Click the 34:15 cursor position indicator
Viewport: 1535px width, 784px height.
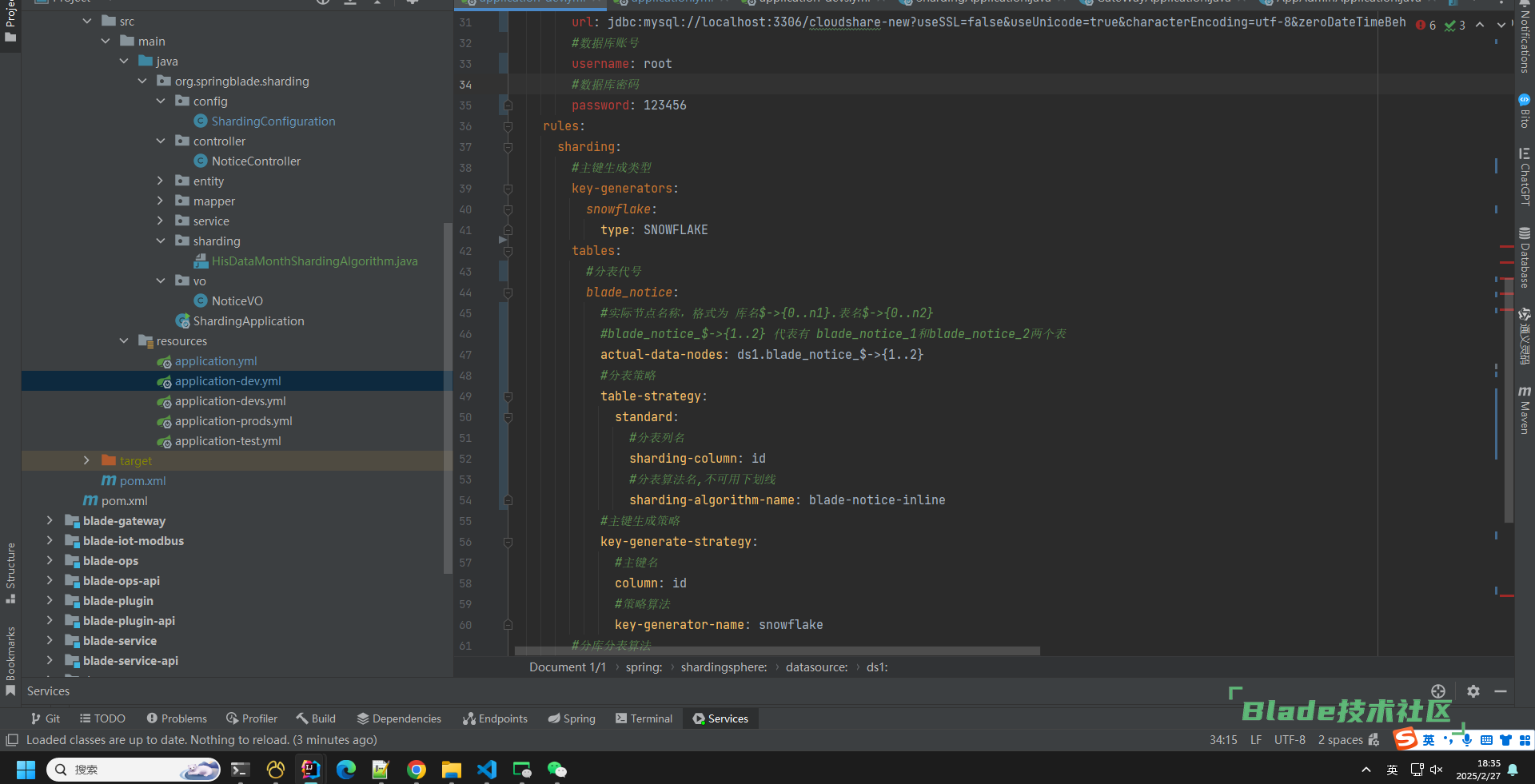pyautogui.click(x=1223, y=740)
